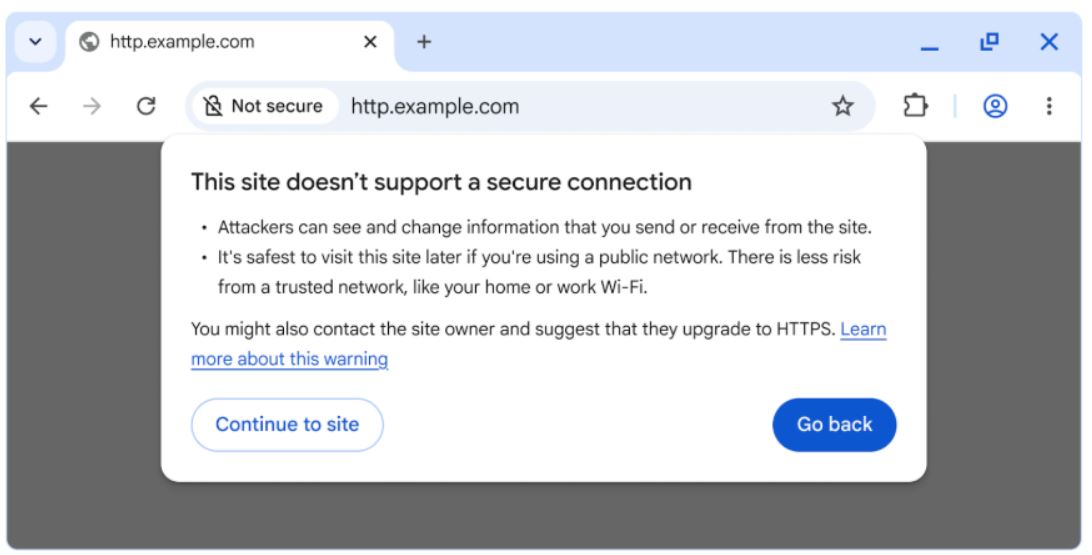Click the Continue to site button
Screen dimensions: 1092x555
click(x=287, y=424)
